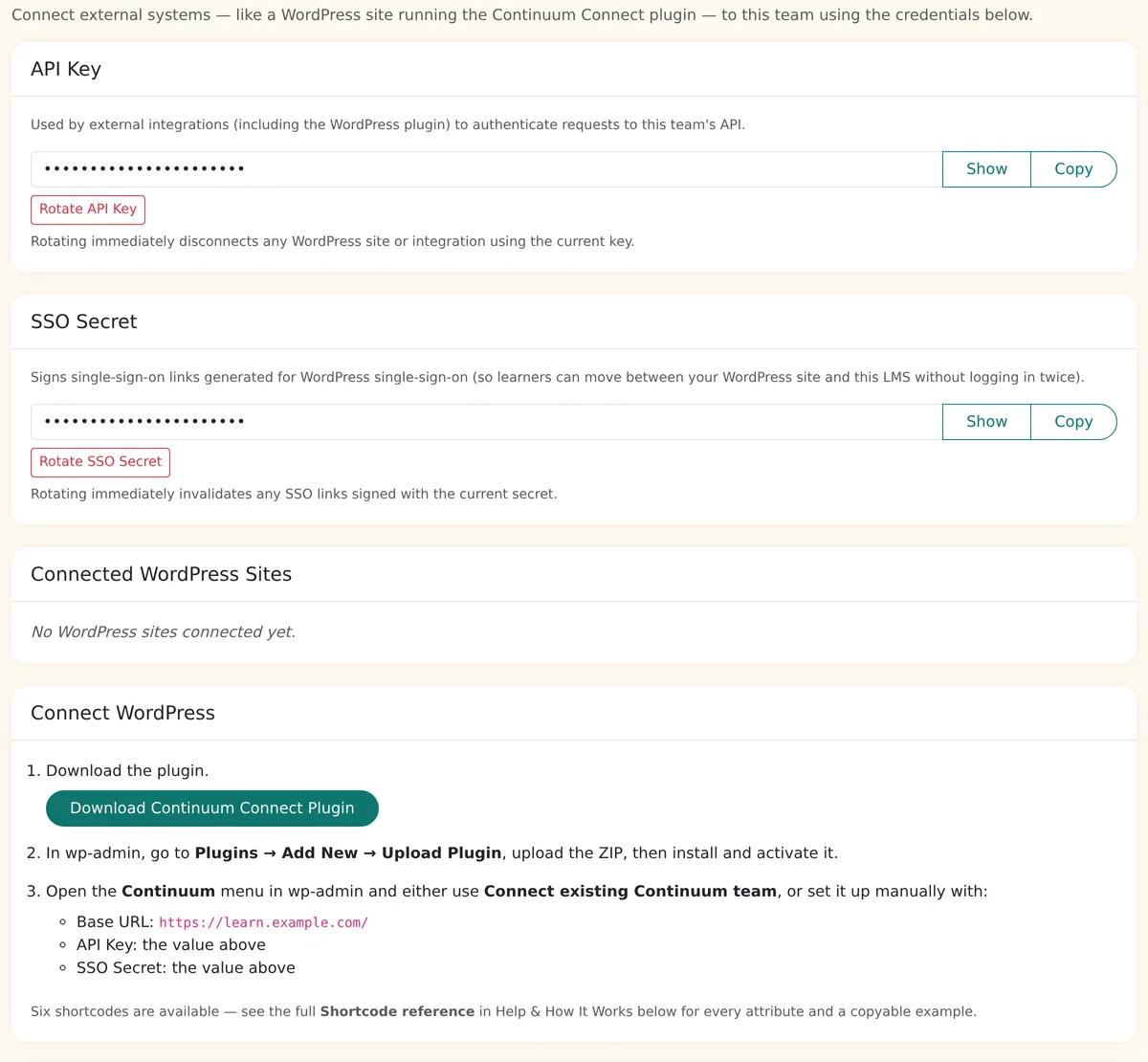1148x1062 pixels.
Task: Click the SSO Secret section heading
Action: pos(84,321)
